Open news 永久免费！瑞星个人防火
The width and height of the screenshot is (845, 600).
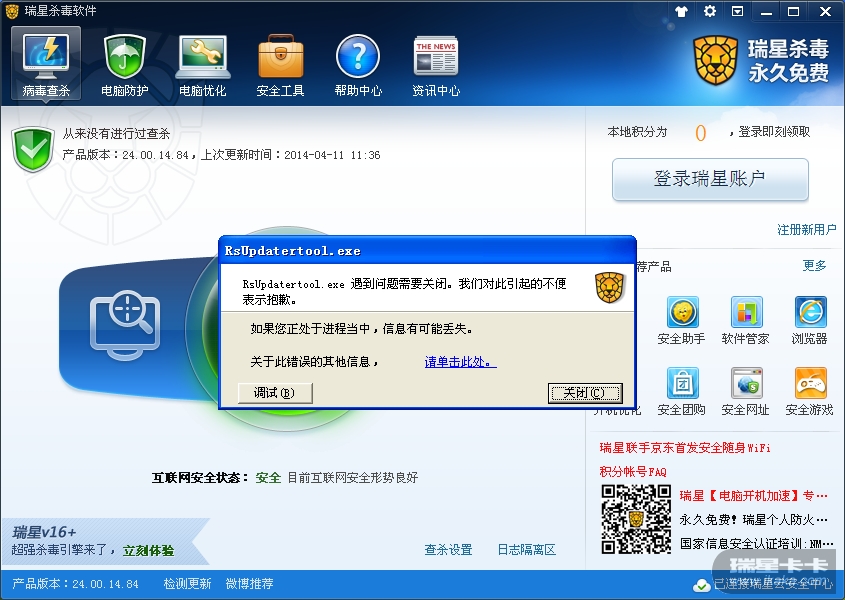click(753, 520)
